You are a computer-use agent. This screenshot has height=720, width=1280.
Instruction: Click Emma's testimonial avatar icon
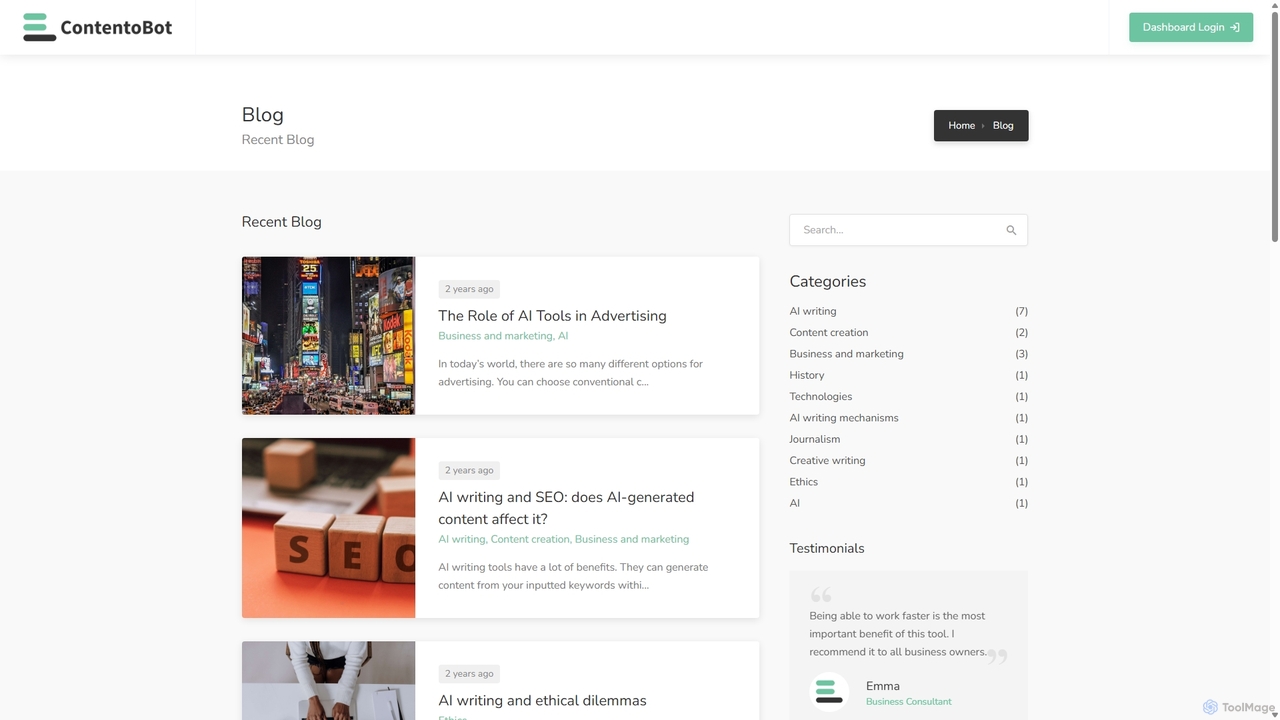pyautogui.click(x=829, y=692)
